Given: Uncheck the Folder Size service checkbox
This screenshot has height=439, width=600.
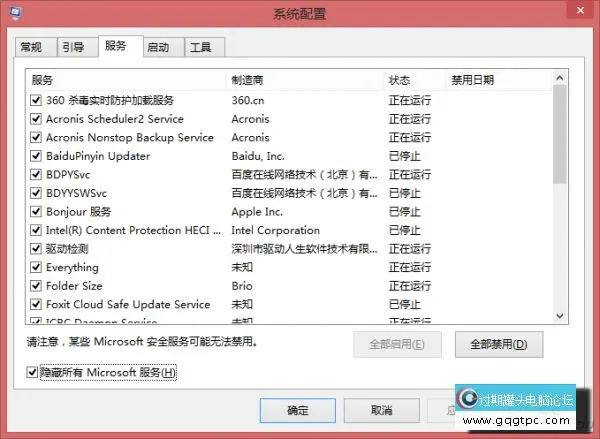Looking at the screenshot, I should 36,286.
